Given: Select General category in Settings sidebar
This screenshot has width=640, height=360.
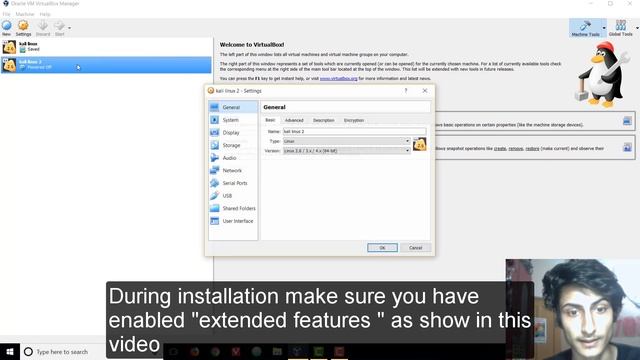Looking at the screenshot, I should tap(233, 107).
